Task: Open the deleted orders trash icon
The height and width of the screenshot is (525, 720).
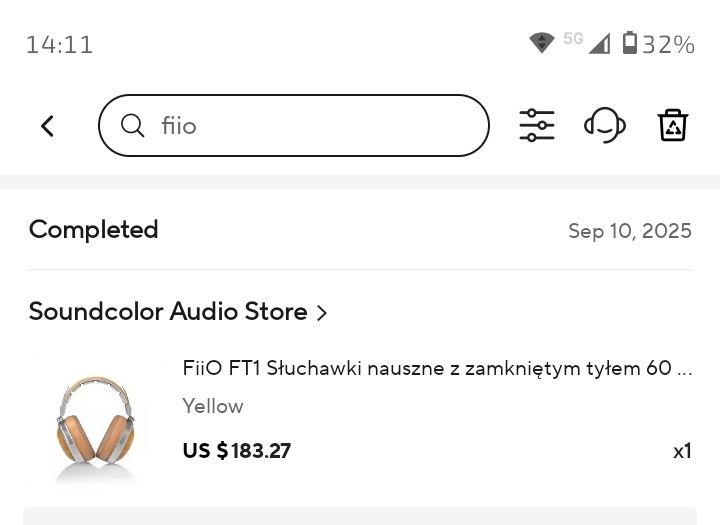Action: click(x=673, y=125)
